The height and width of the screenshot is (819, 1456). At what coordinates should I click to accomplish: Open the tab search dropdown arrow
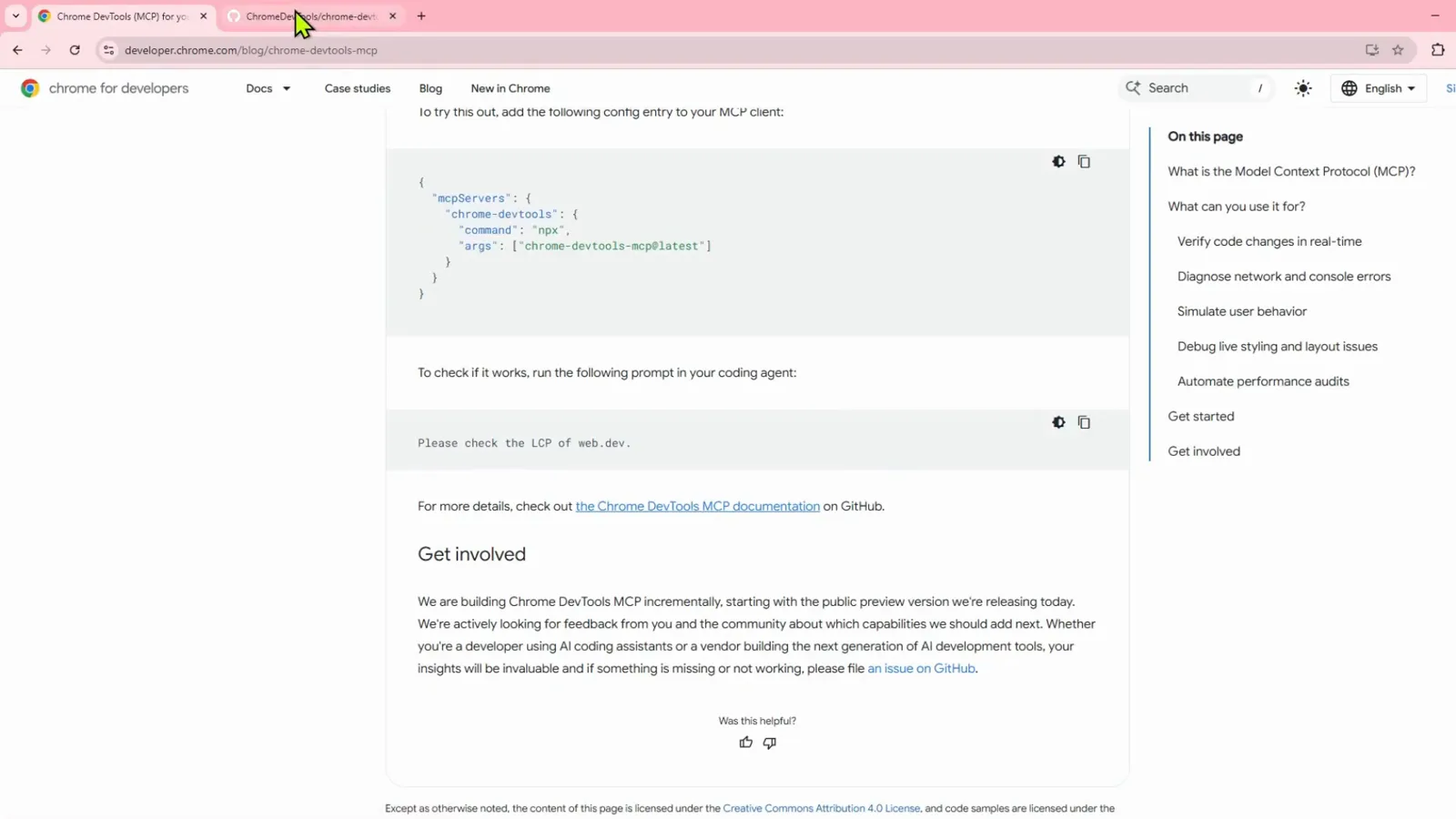(15, 15)
